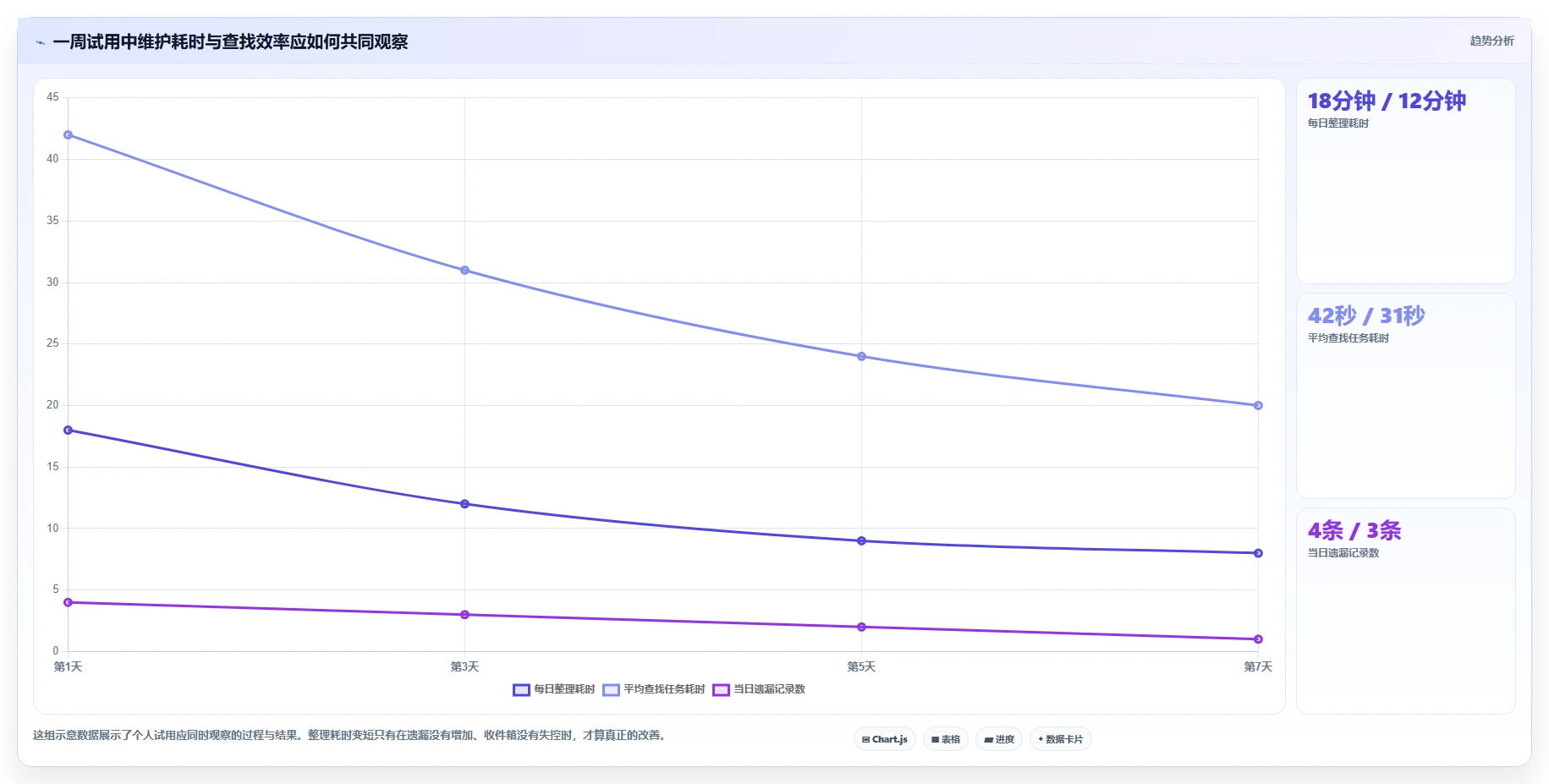Click the 18分钟 / 12分钟 stat value
Viewport: 1549px width, 784px height.
click(1387, 101)
